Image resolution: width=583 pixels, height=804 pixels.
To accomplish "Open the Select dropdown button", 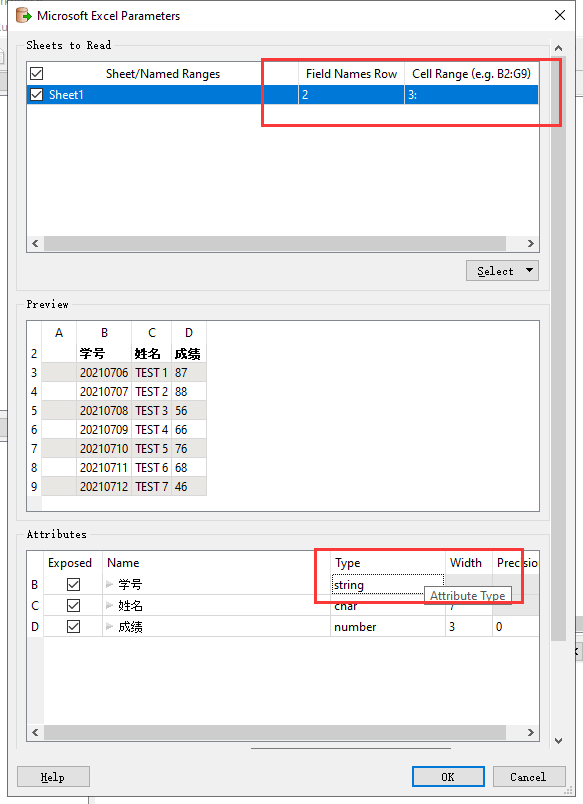I will click(502, 271).
